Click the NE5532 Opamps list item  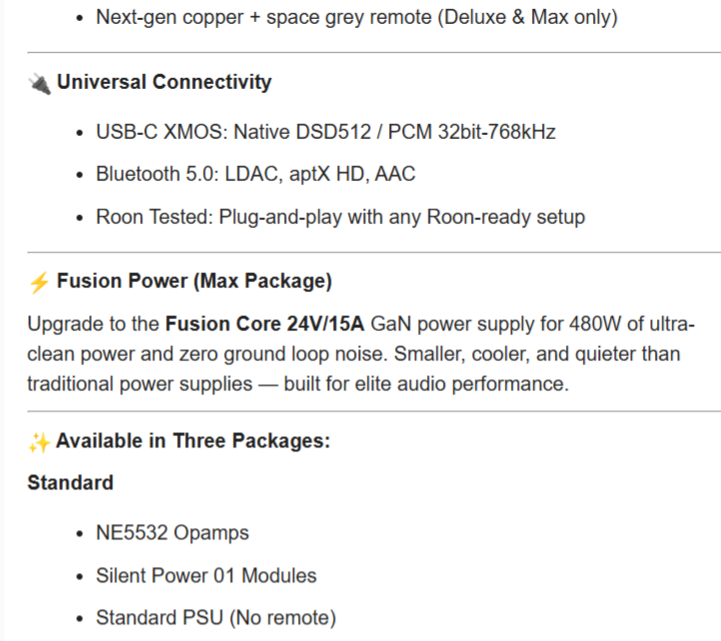tap(172, 533)
